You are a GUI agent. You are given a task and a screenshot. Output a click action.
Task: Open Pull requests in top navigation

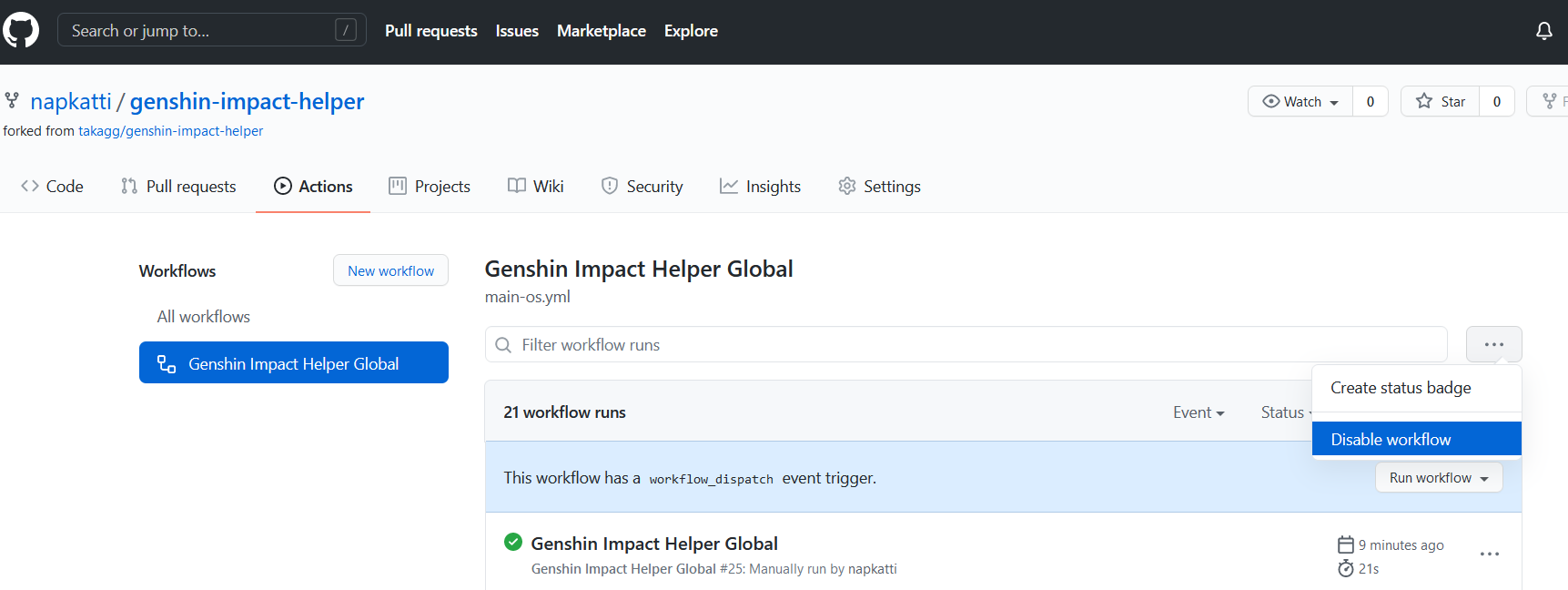[x=430, y=31]
